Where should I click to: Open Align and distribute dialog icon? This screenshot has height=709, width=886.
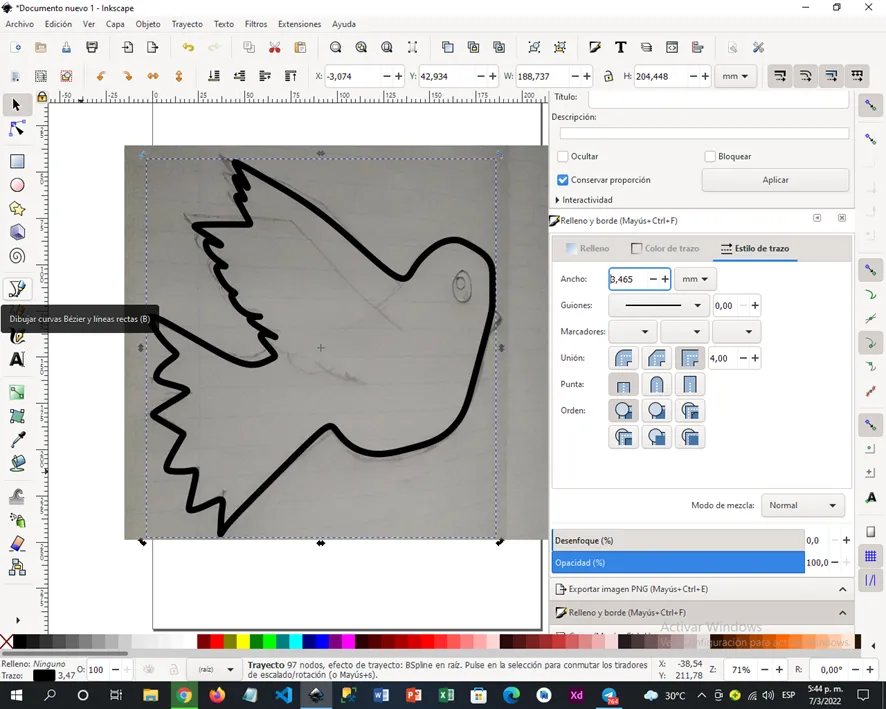(x=697, y=47)
